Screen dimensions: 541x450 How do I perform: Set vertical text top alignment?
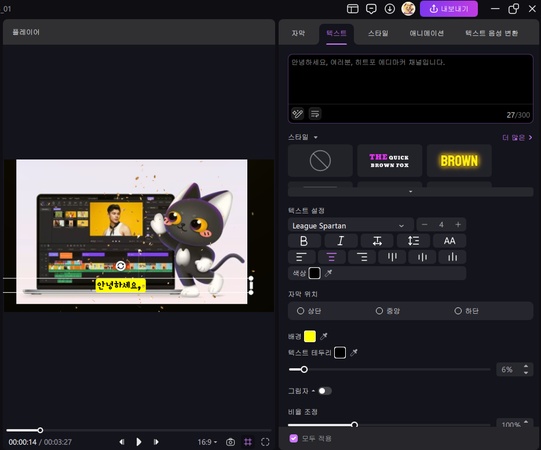pos(392,257)
